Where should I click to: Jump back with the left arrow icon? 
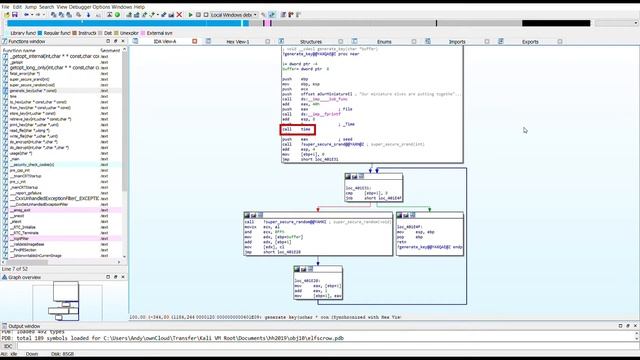[x=26, y=15]
